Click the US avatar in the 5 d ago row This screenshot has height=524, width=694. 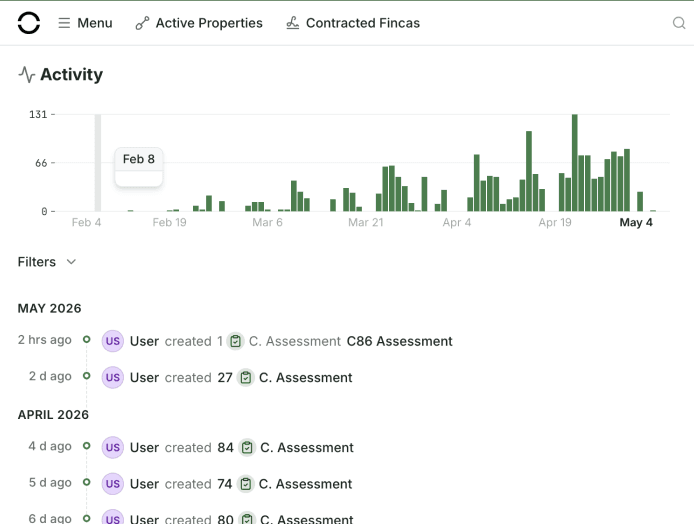[113, 484]
